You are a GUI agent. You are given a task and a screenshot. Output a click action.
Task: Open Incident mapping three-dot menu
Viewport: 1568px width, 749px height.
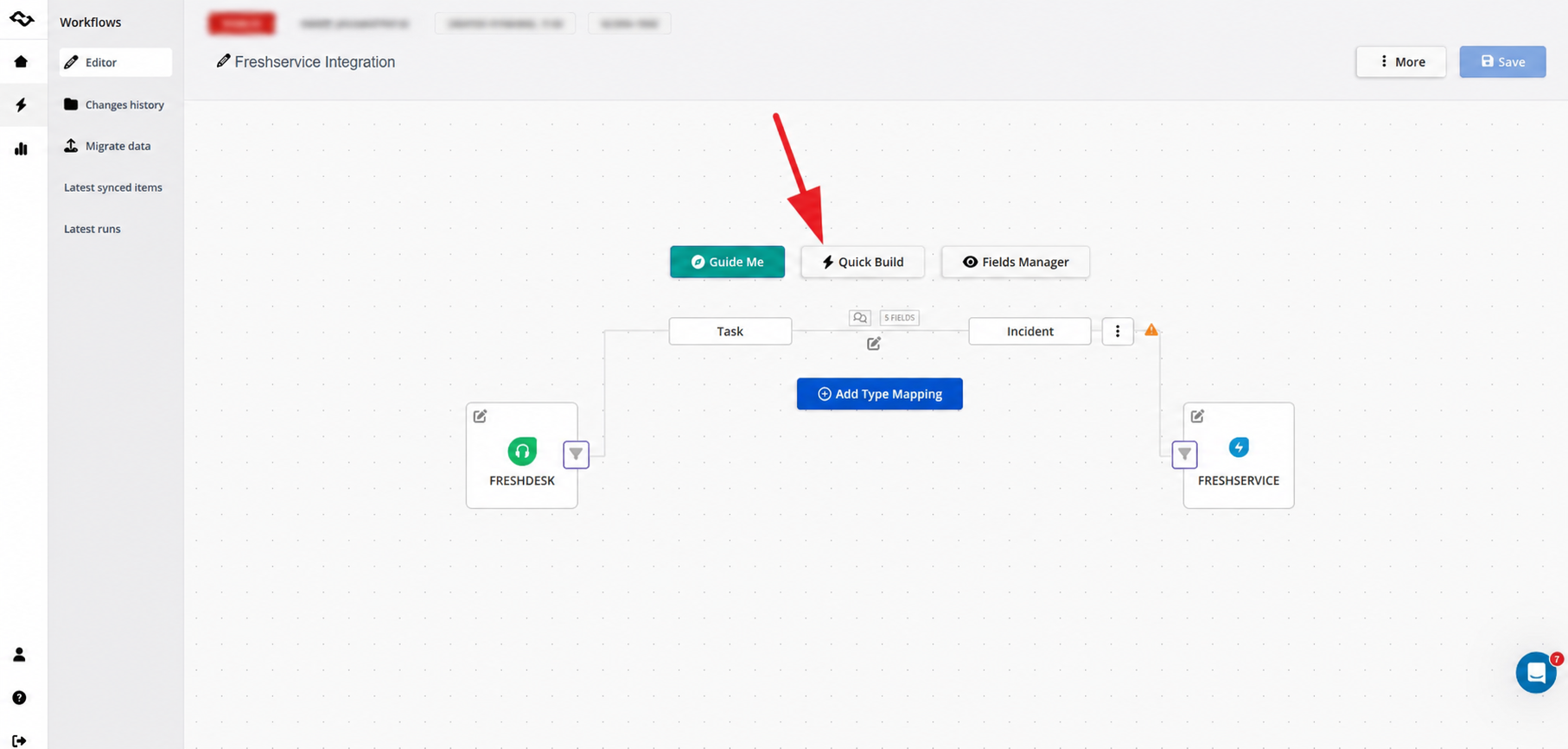pos(1118,331)
